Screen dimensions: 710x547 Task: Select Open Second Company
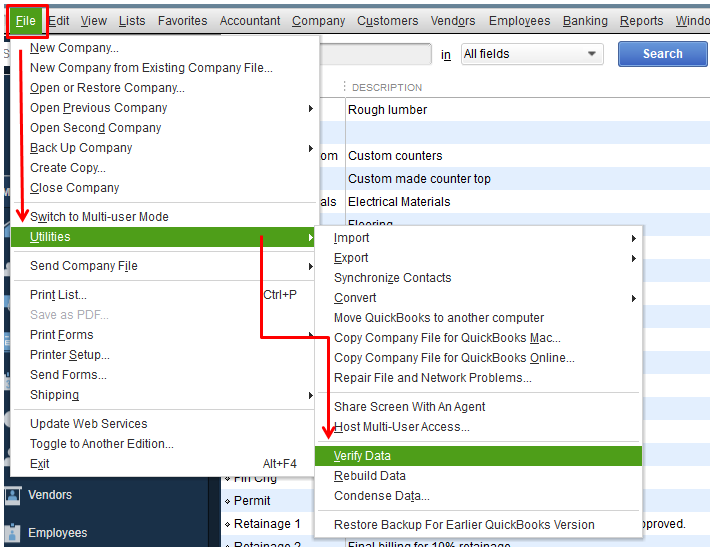click(163, 128)
